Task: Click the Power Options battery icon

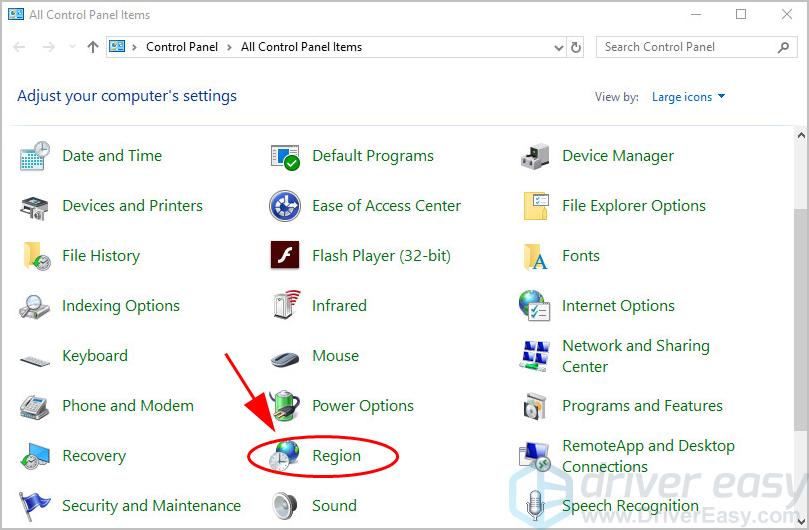Action: click(285, 406)
